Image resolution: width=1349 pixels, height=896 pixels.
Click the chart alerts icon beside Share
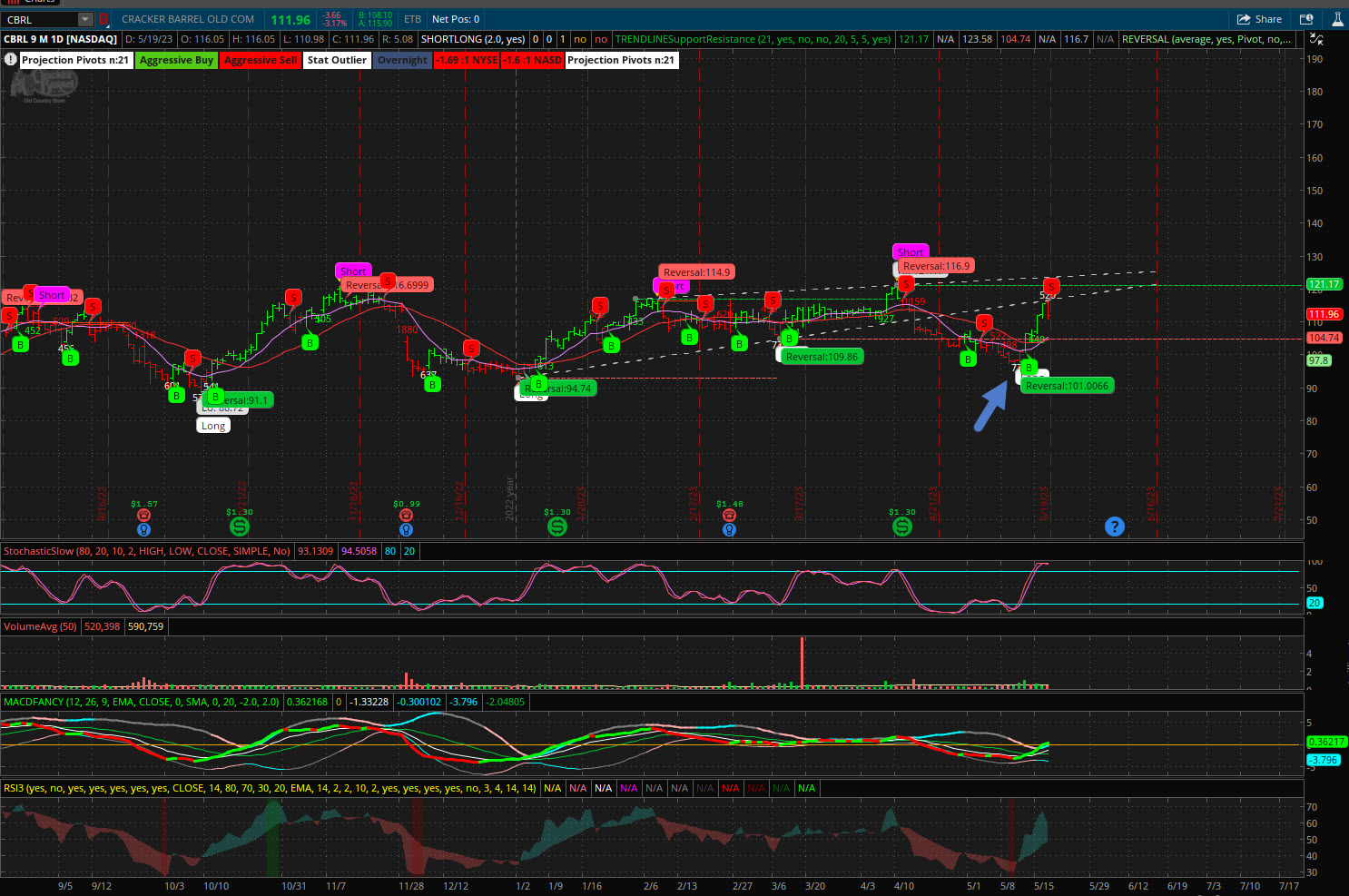coord(1306,19)
